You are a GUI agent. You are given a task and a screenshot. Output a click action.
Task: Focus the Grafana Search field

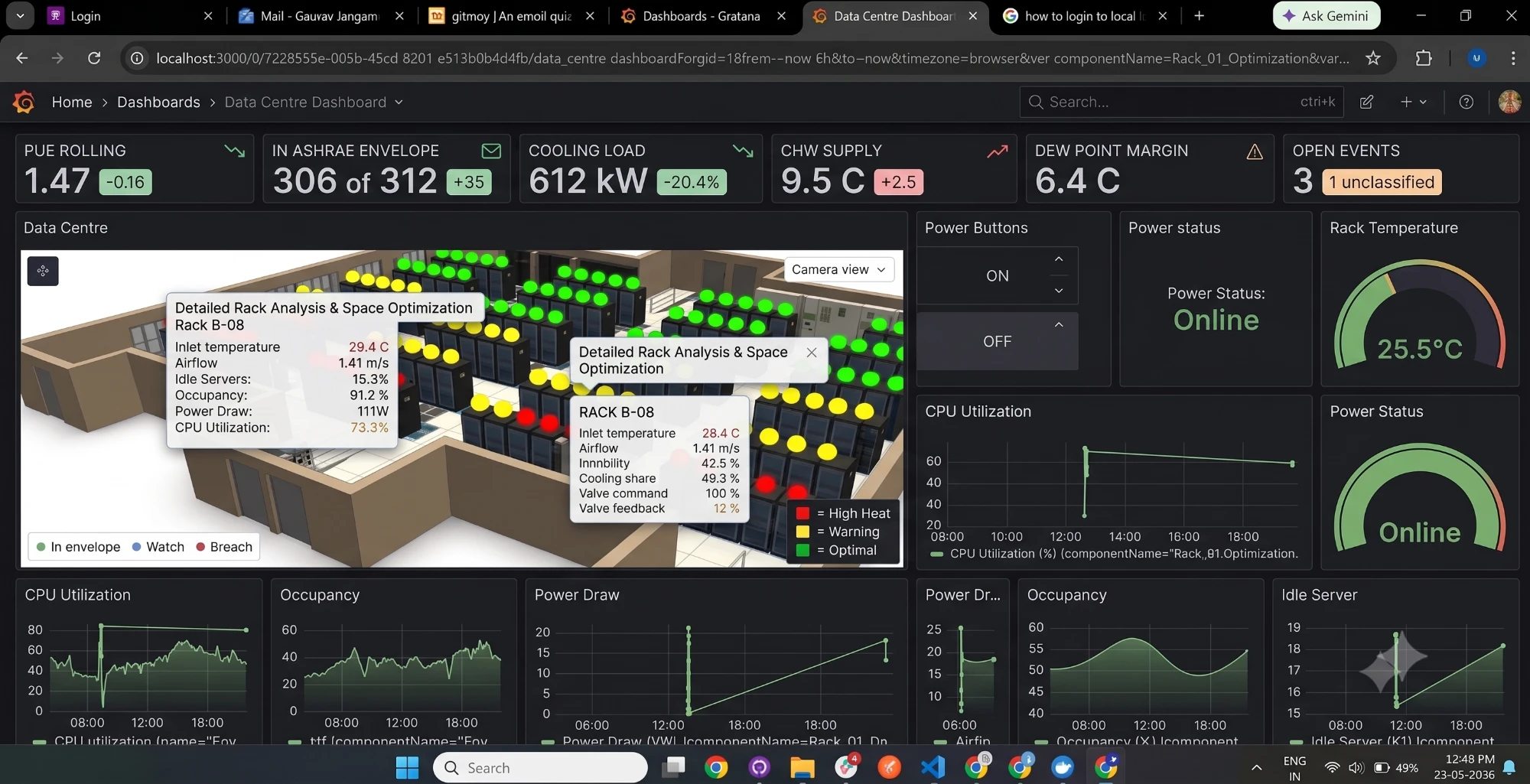(x=1181, y=102)
